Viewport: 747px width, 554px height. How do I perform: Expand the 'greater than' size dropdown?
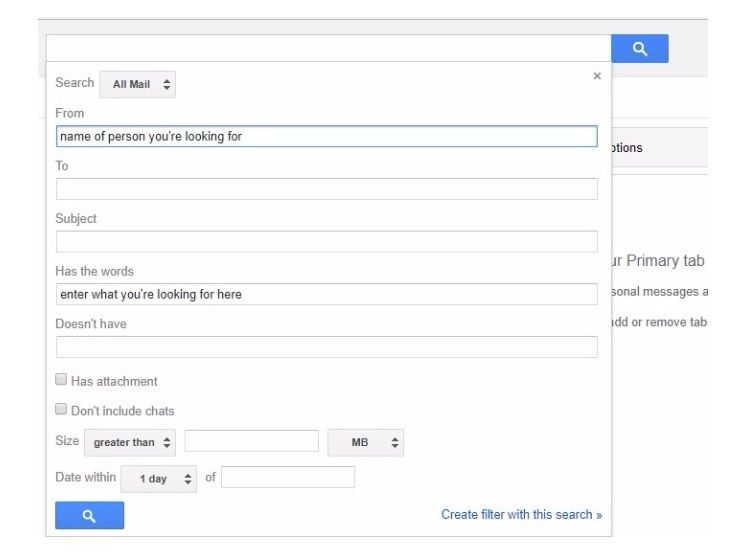coord(131,442)
